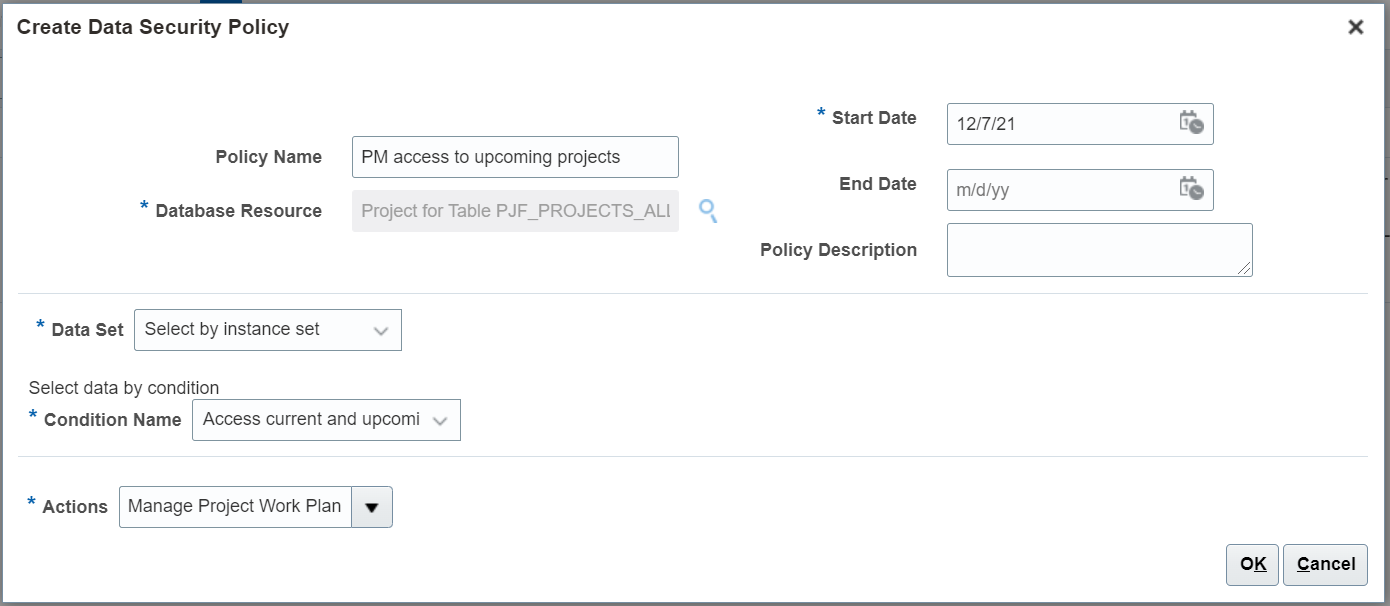Open the Start Date calendar picker icon

pyautogui.click(x=1191, y=123)
